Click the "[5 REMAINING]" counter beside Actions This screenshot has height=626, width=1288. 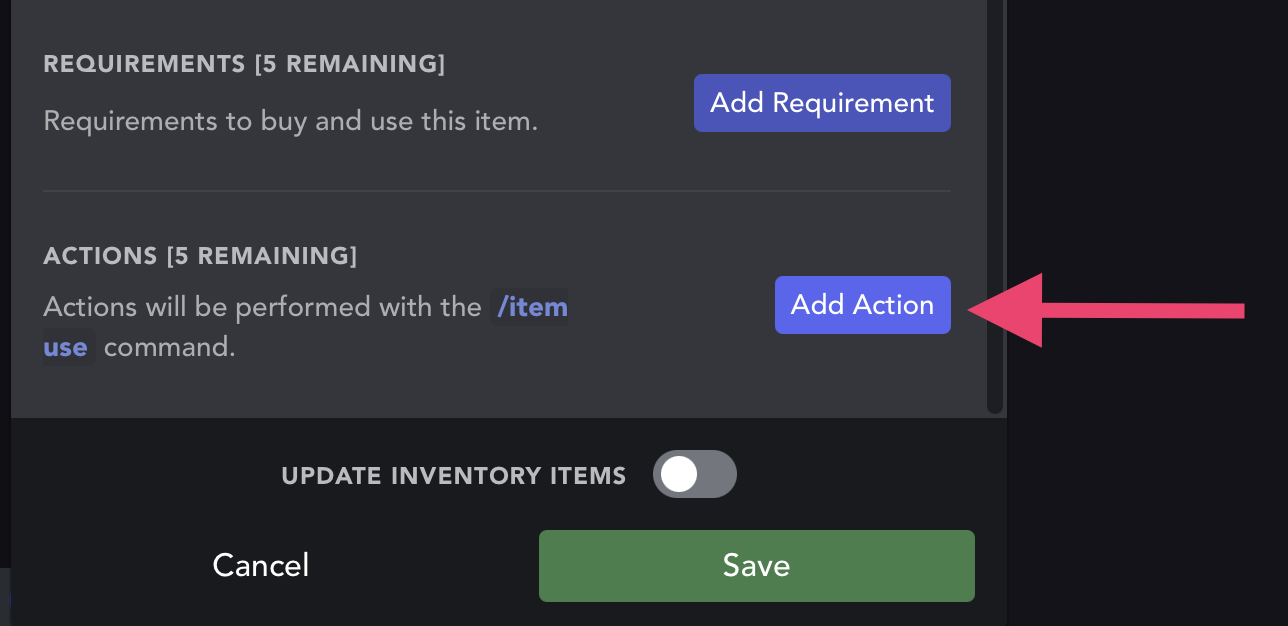(262, 255)
